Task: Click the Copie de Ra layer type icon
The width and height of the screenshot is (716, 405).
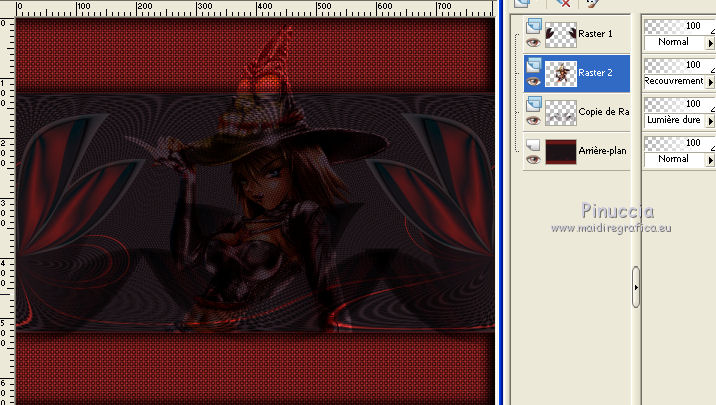Action: pyautogui.click(x=533, y=104)
